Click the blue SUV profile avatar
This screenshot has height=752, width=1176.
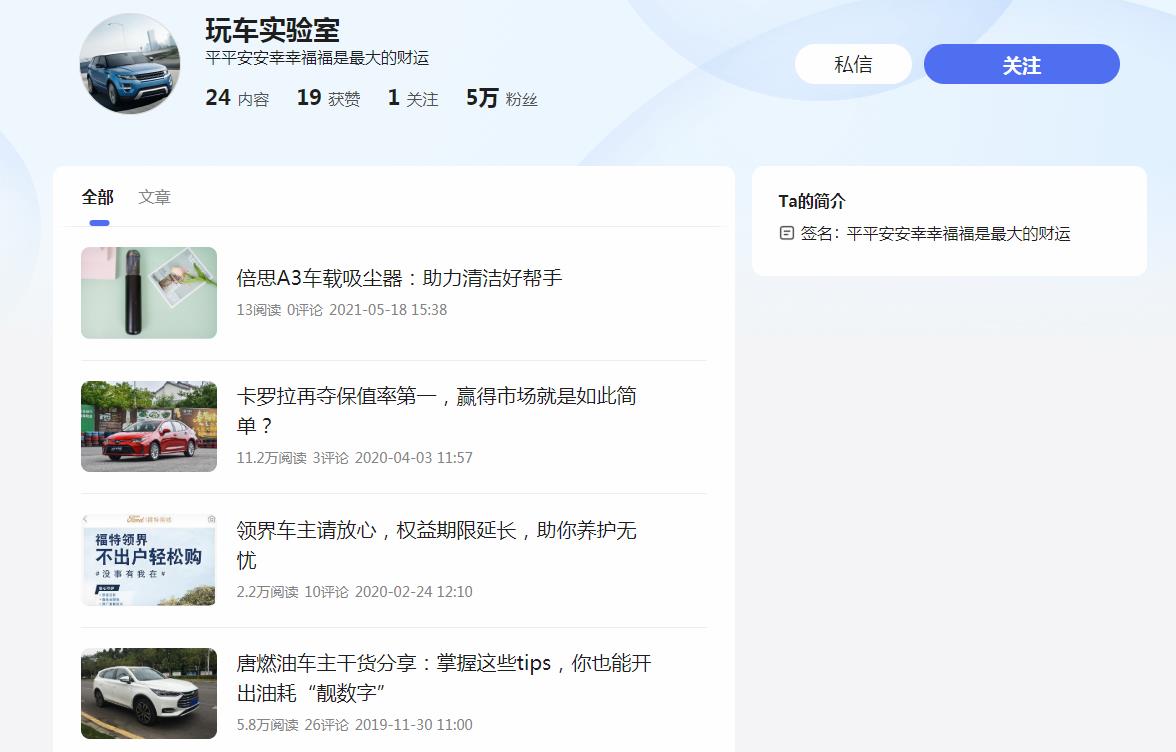[x=130, y=64]
